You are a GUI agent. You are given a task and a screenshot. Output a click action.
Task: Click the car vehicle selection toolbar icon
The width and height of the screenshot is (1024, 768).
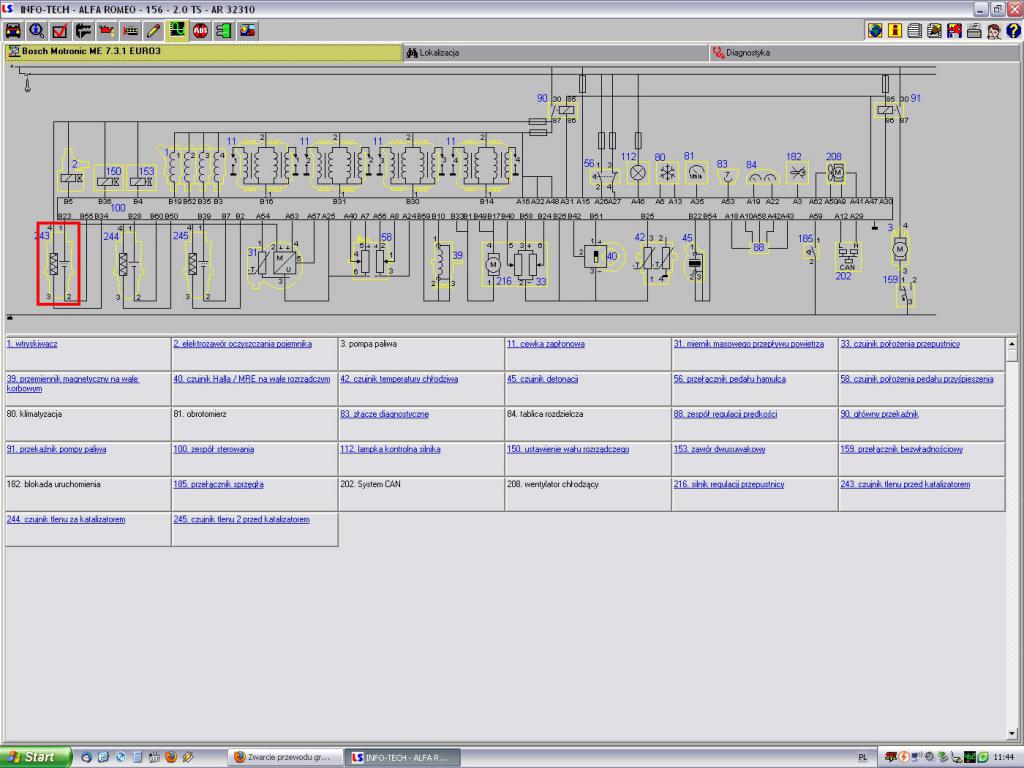pyautogui.click(x=14, y=30)
